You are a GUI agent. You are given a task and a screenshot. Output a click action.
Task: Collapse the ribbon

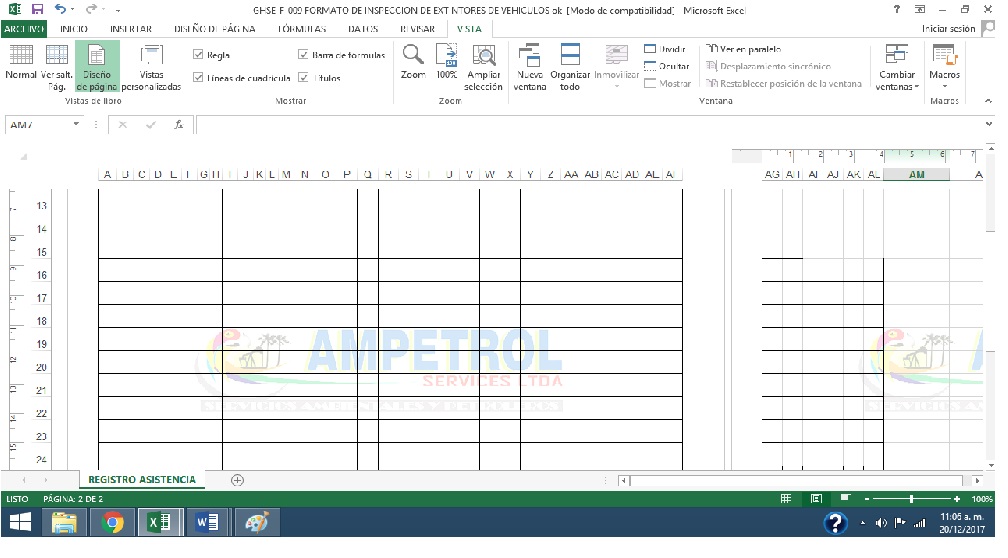coord(988,101)
